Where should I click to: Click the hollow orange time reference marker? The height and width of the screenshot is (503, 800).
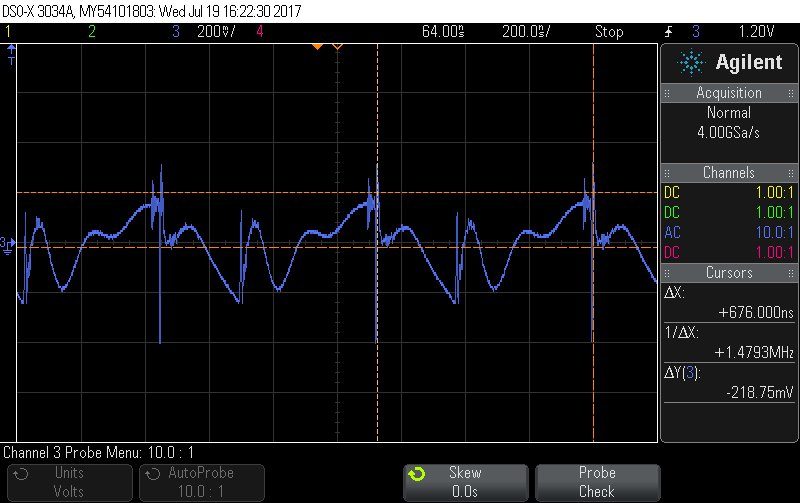click(x=337, y=47)
